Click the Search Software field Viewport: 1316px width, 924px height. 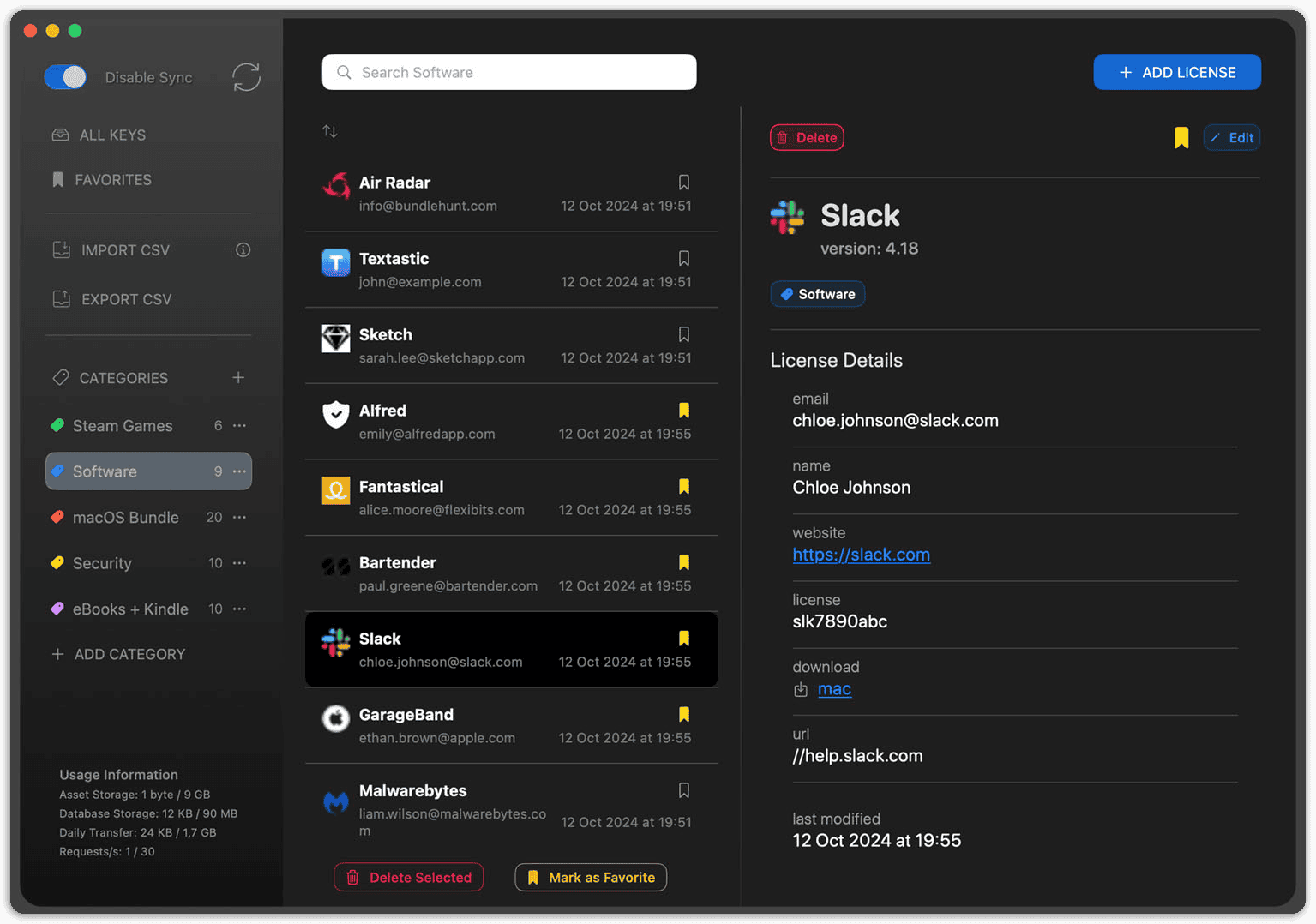(x=509, y=72)
